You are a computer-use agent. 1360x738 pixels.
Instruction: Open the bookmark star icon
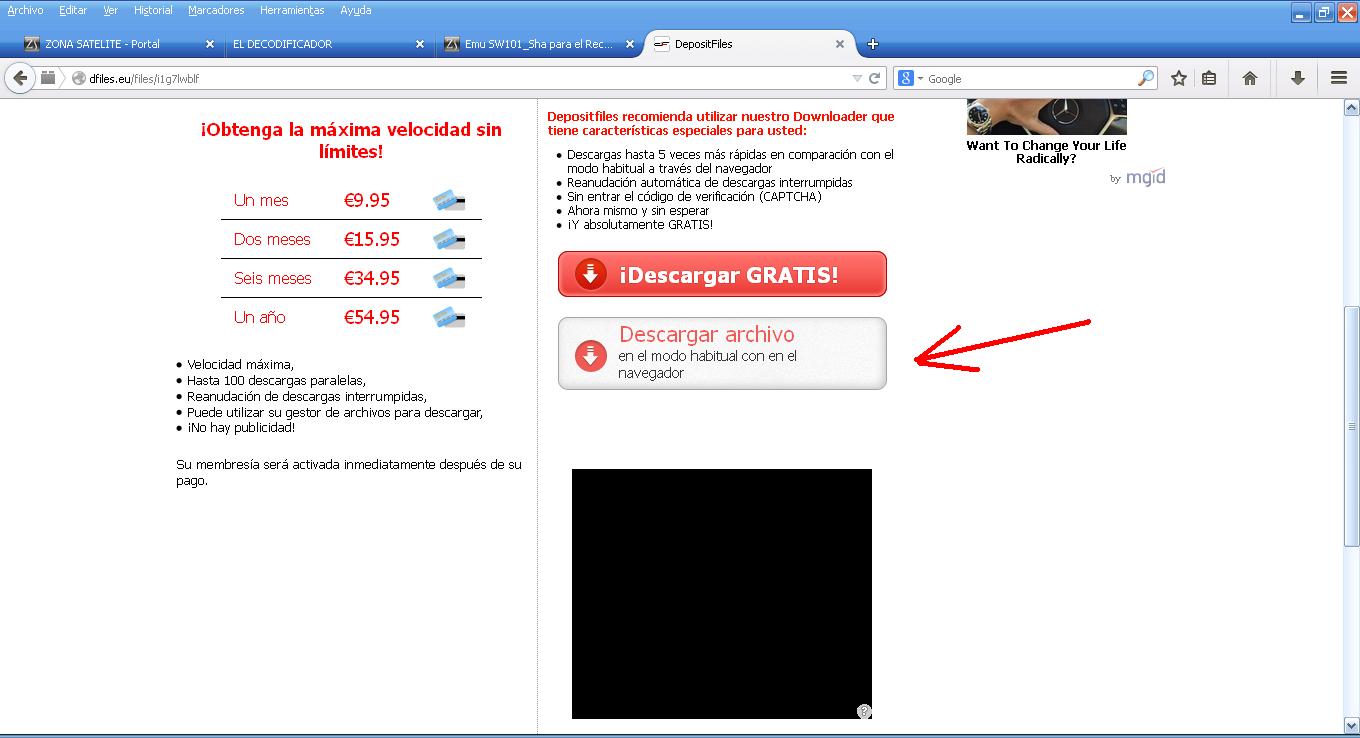[x=1179, y=78]
